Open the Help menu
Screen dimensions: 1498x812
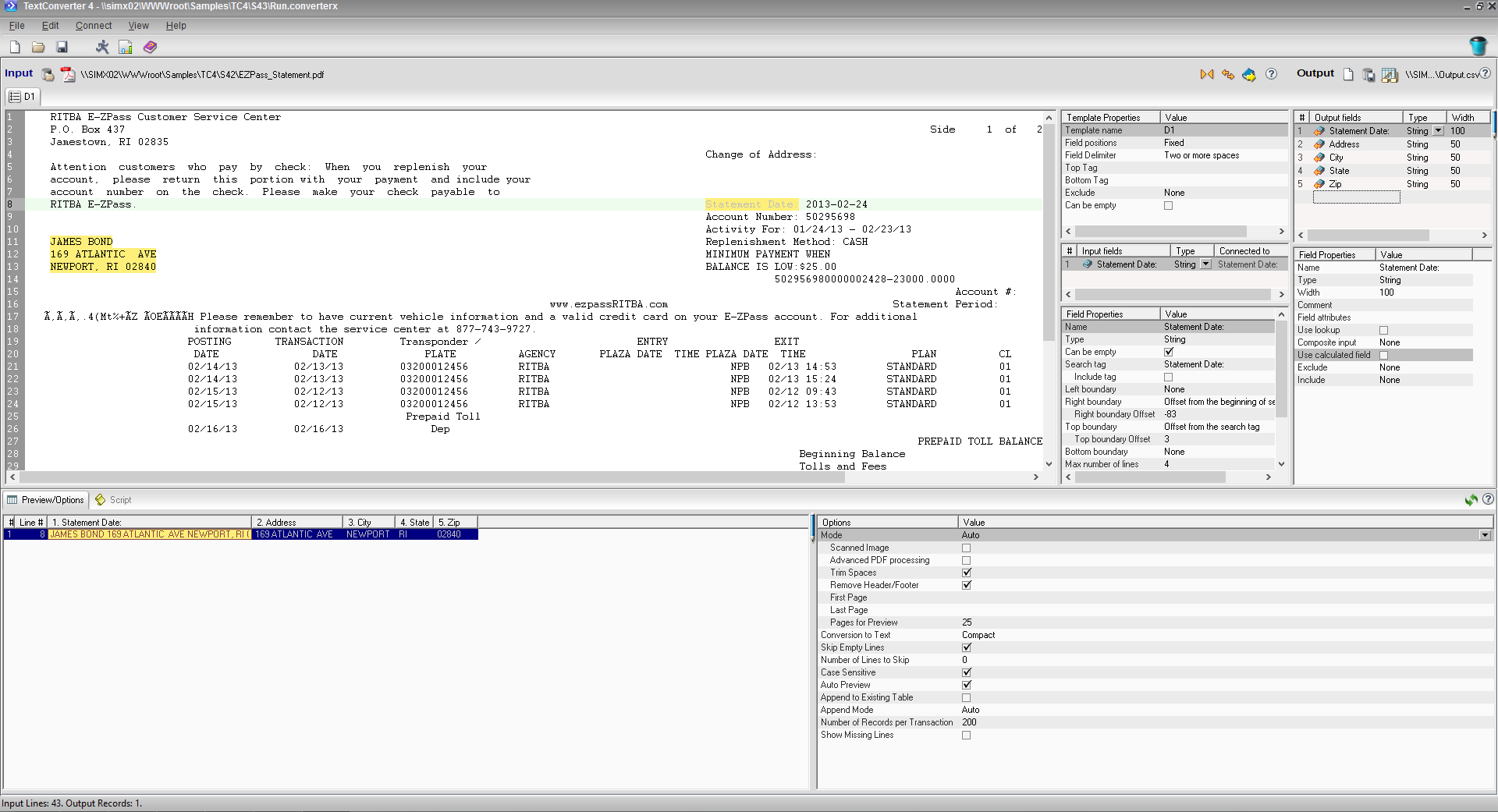[176, 26]
